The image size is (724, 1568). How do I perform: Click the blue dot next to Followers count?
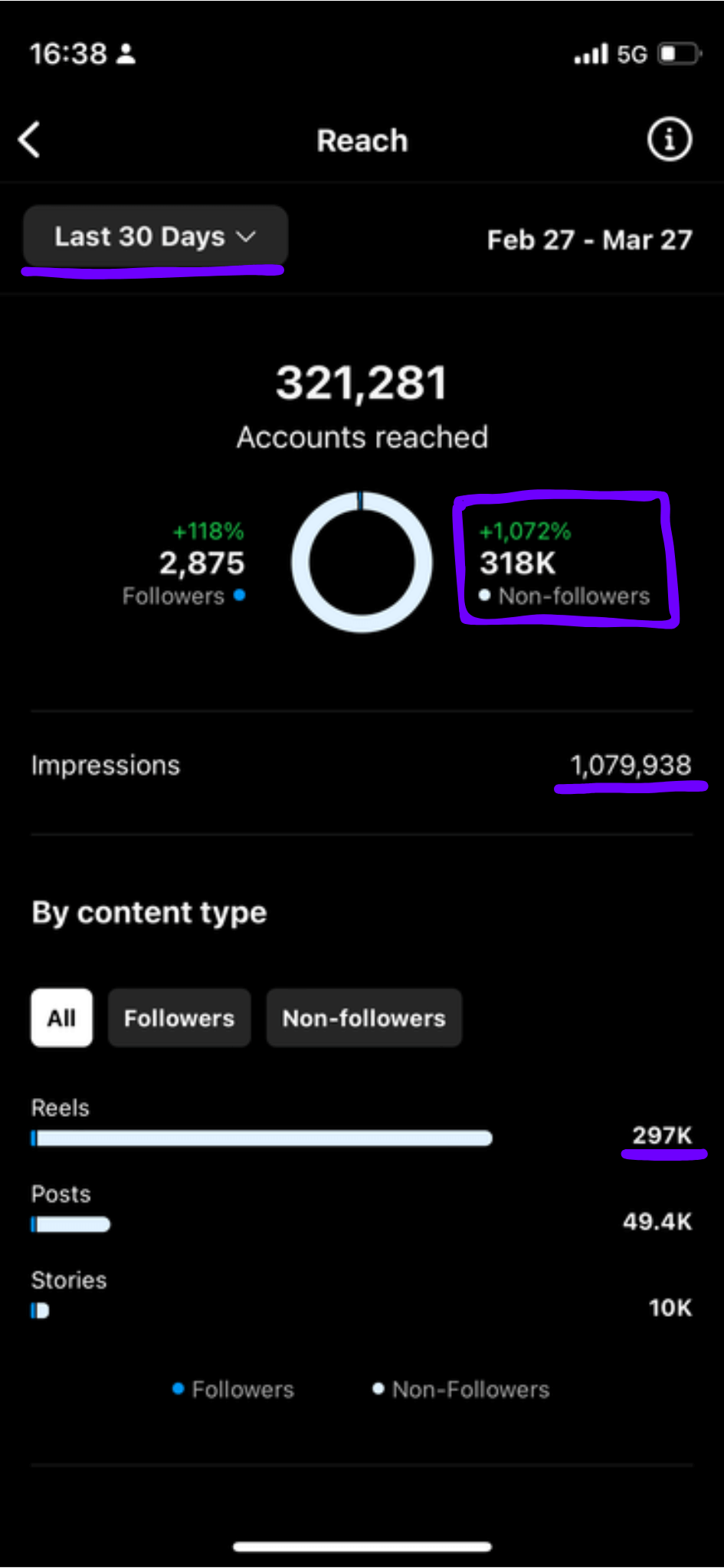point(239,595)
